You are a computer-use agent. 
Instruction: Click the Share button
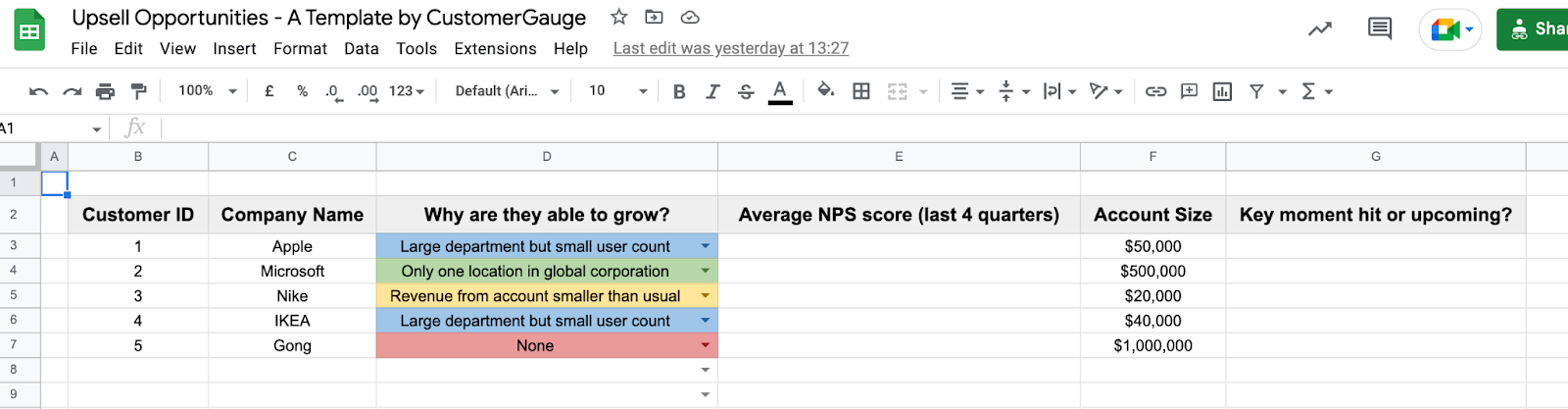(x=1534, y=29)
